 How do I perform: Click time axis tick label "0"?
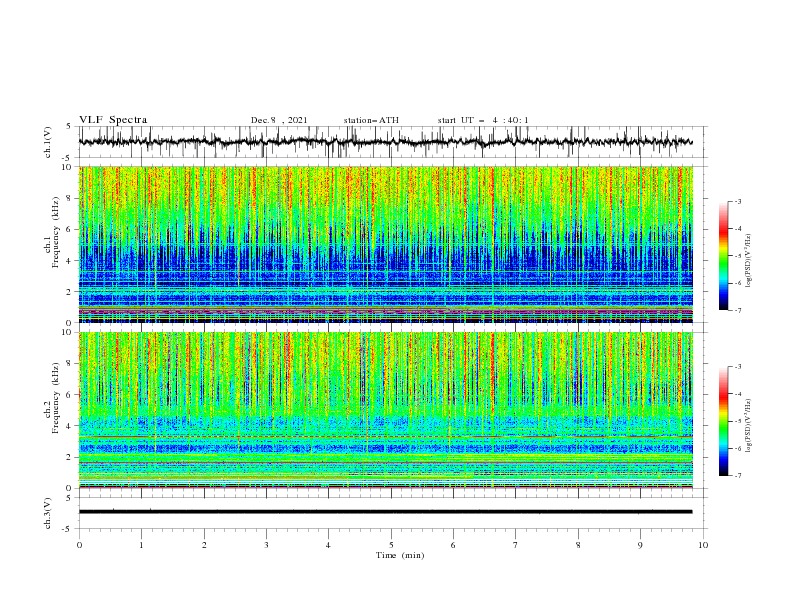[79, 545]
